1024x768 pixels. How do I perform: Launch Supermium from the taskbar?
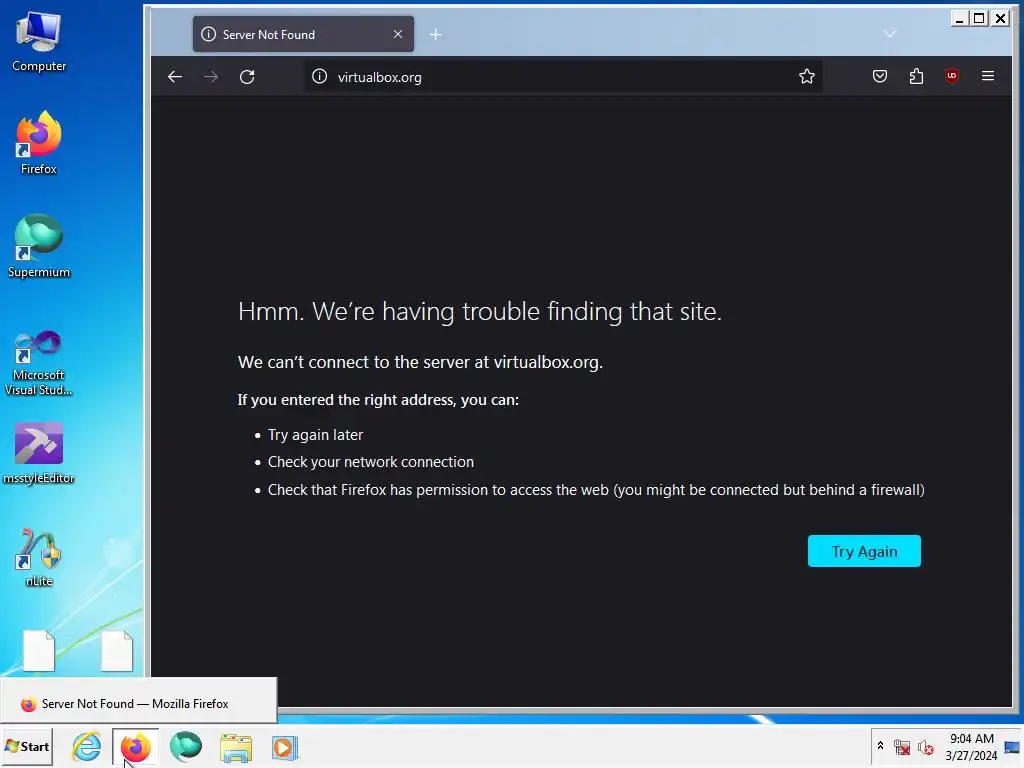(x=185, y=746)
